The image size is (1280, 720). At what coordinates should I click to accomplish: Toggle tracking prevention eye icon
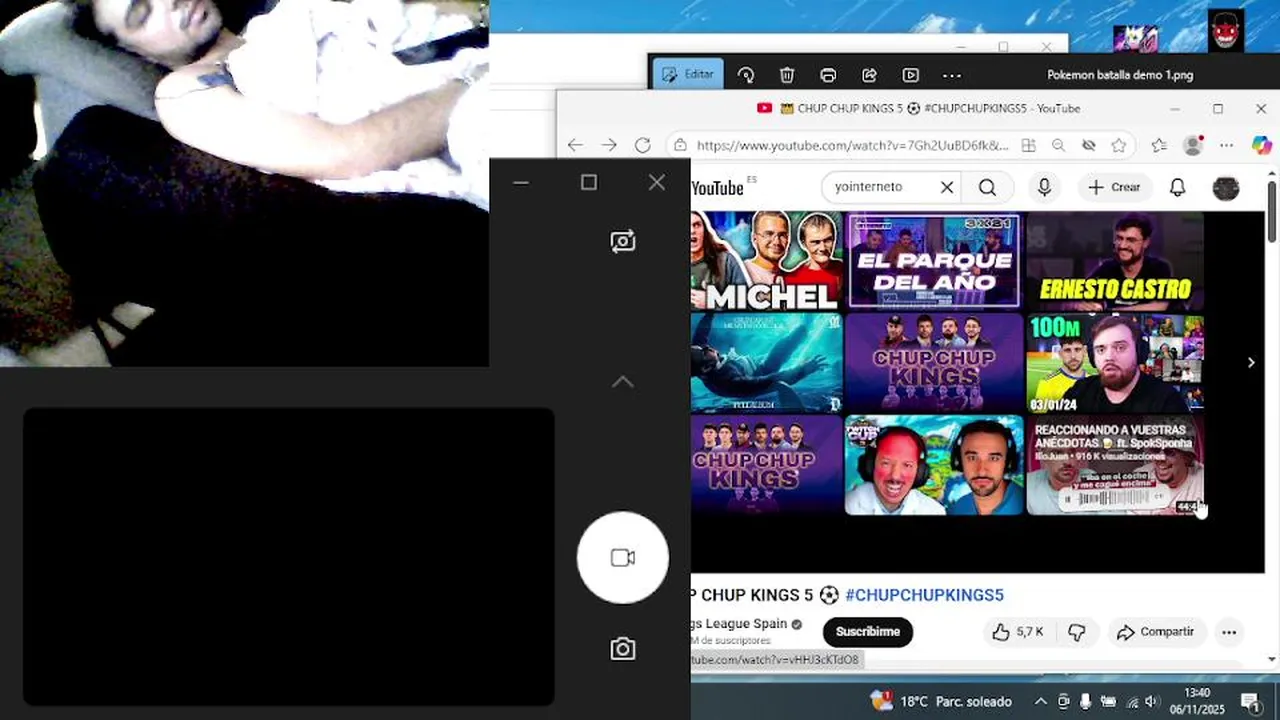[x=1089, y=145]
